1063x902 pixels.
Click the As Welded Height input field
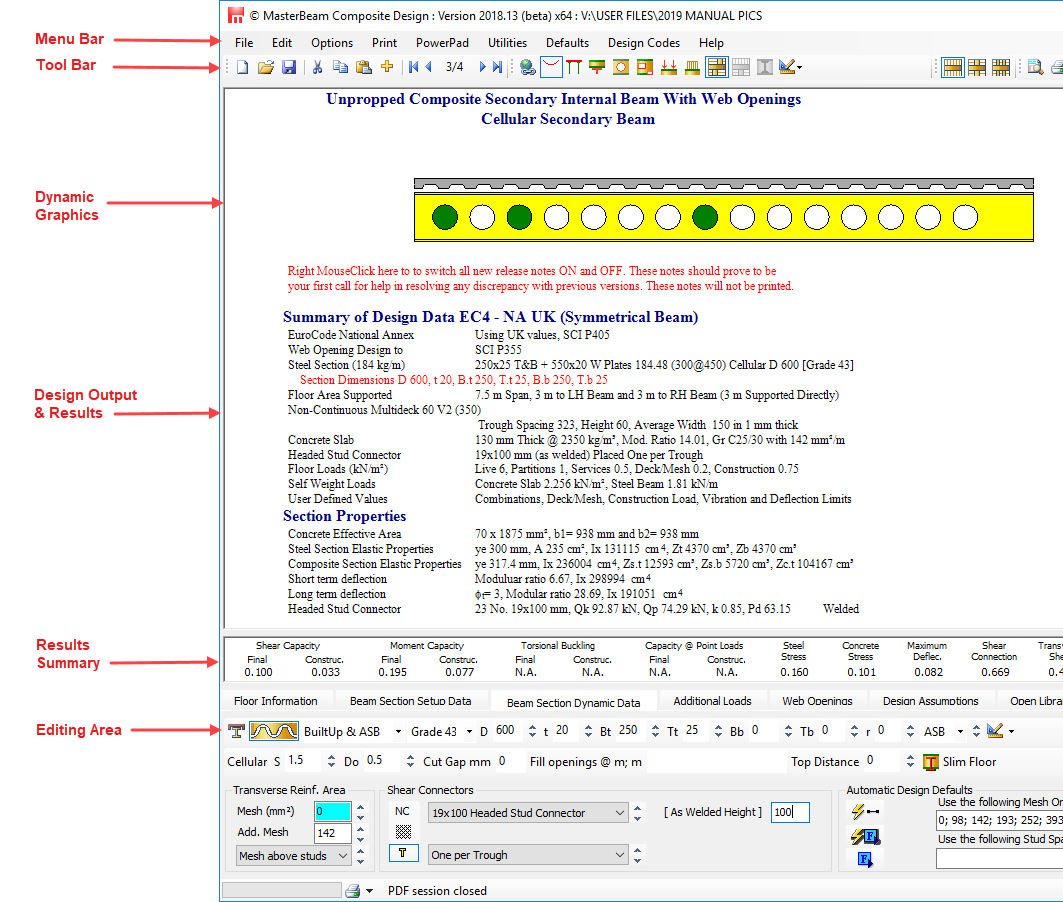tap(789, 812)
